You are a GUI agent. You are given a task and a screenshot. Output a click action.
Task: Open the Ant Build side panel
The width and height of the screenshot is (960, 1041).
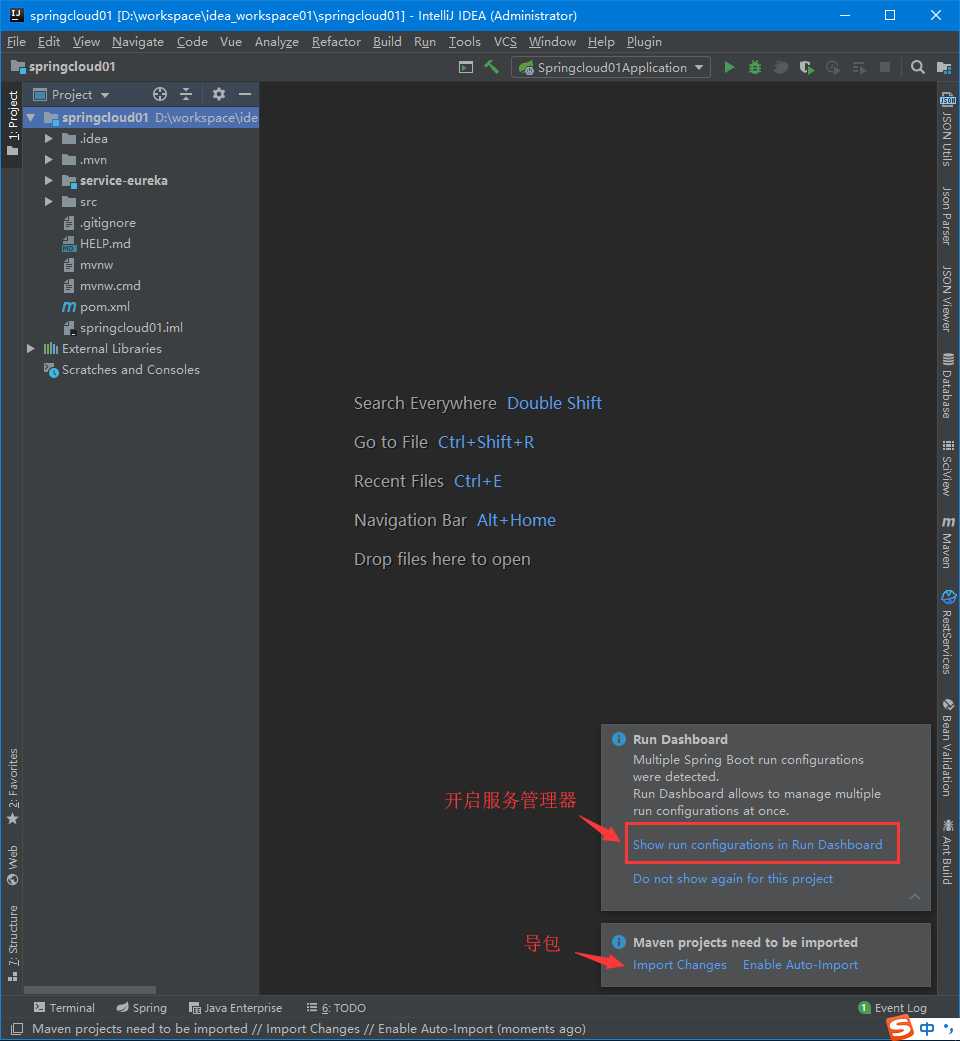pyautogui.click(x=948, y=852)
